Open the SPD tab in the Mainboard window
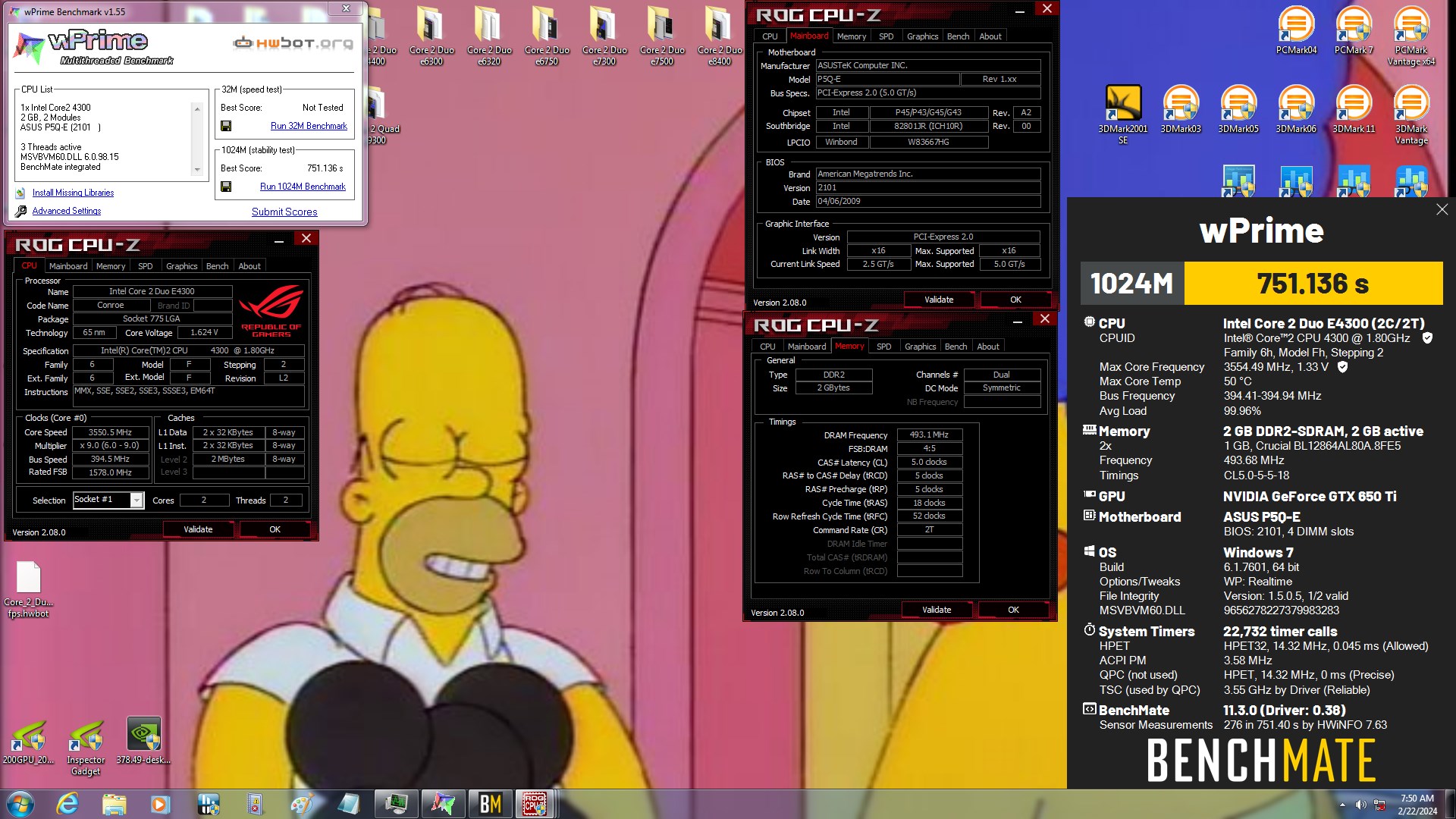The height and width of the screenshot is (819, 1456). pyautogui.click(x=886, y=36)
